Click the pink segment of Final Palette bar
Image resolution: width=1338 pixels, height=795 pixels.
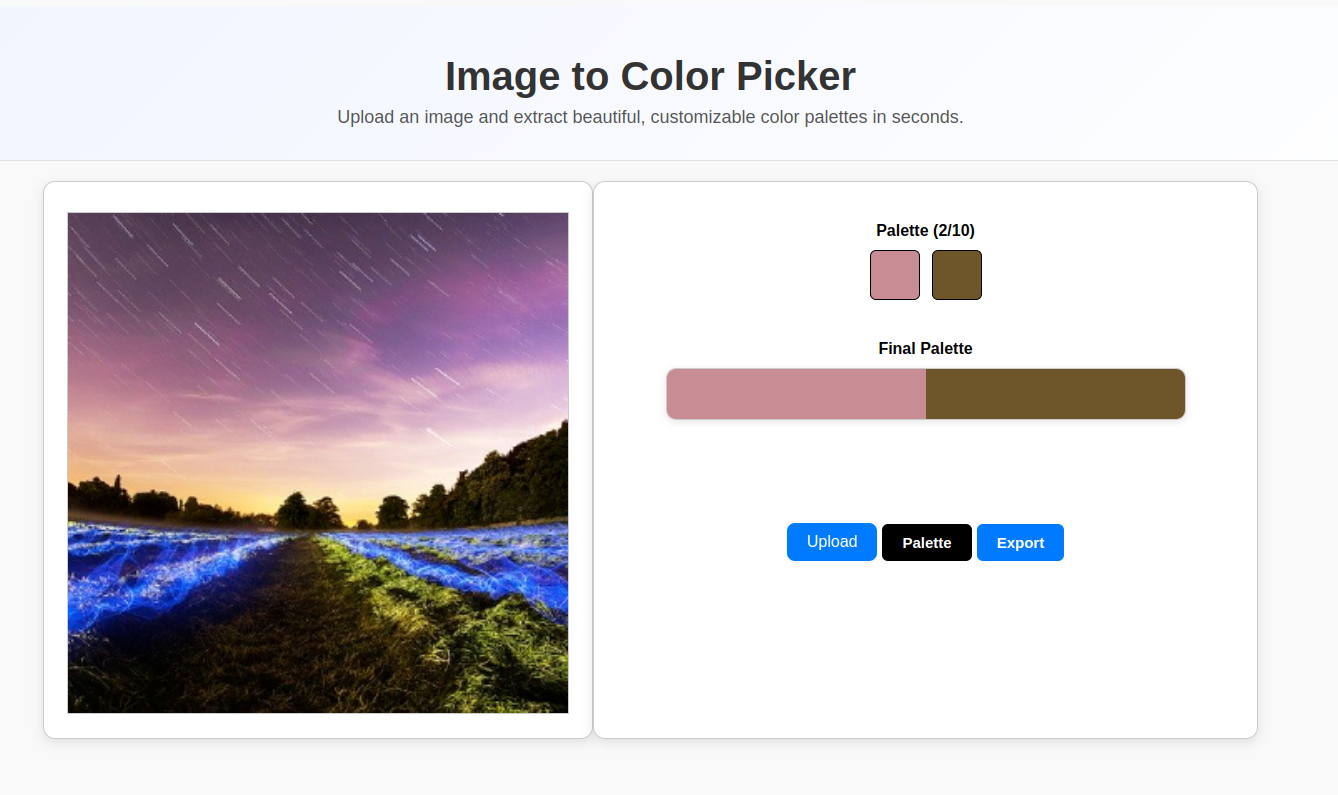[x=796, y=394]
